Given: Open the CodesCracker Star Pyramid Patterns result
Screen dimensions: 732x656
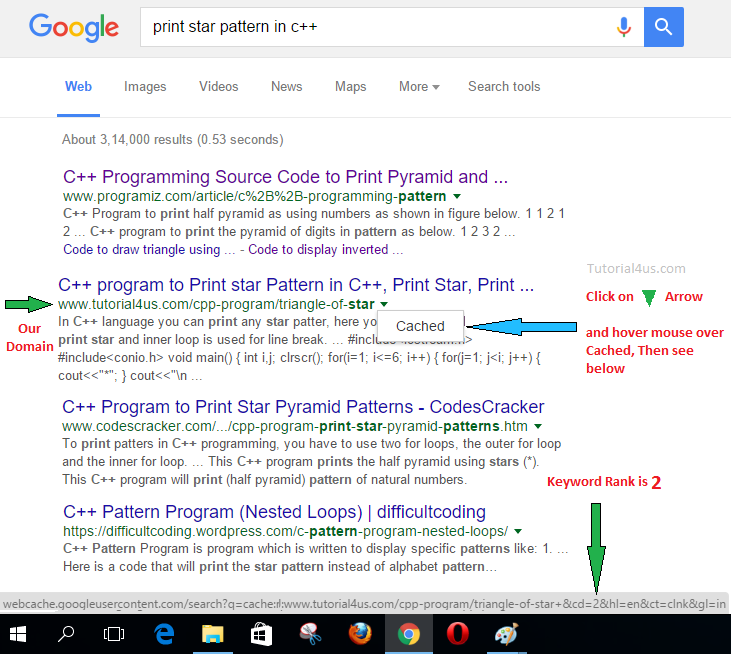Looking at the screenshot, I should (303, 407).
